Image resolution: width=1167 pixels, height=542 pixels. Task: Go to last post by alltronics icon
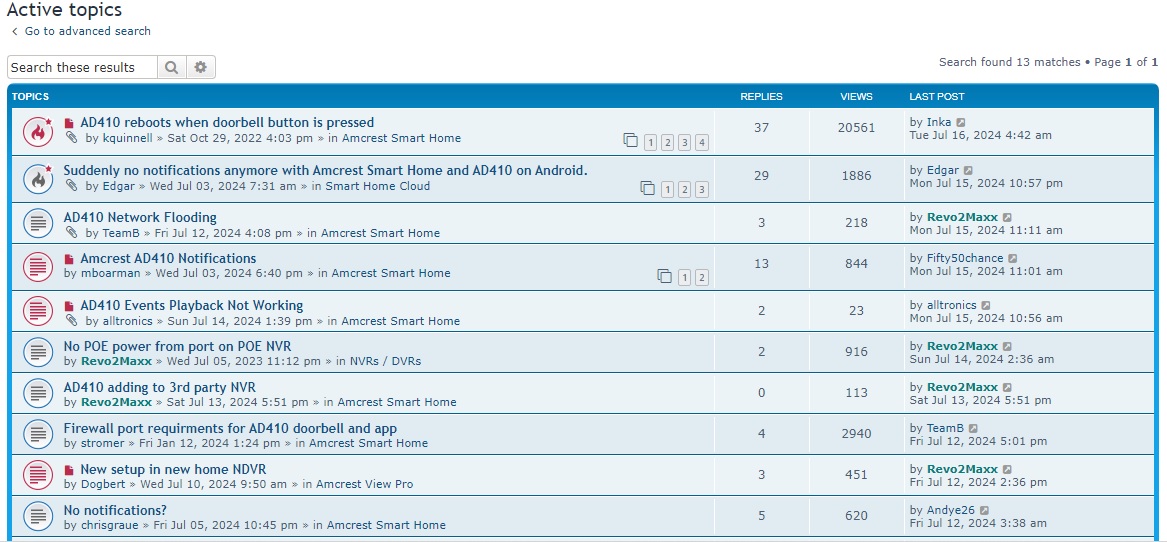coord(985,305)
